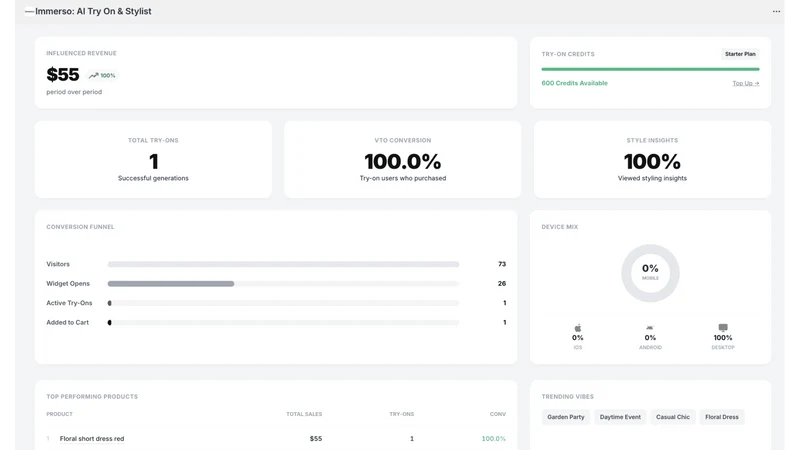Select the Daytime Event vibe tag
This screenshot has width=800, height=450.
point(620,417)
